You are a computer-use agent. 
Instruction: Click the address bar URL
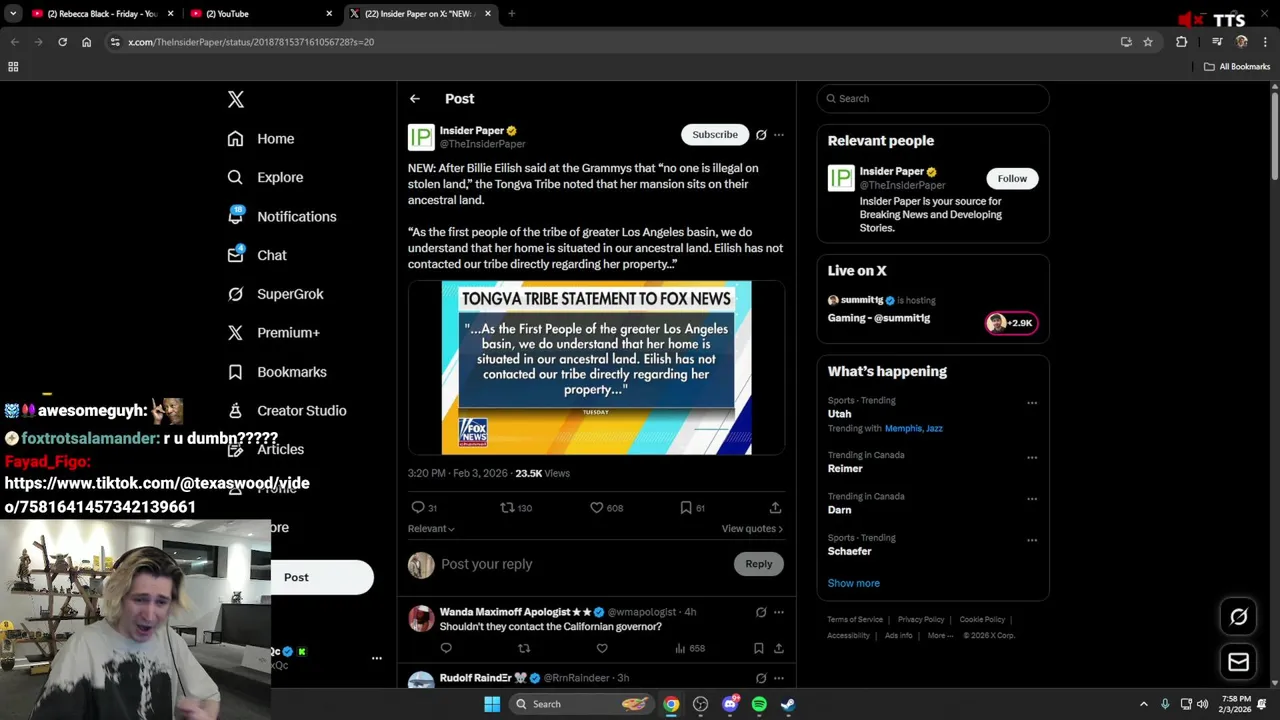(251, 42)
